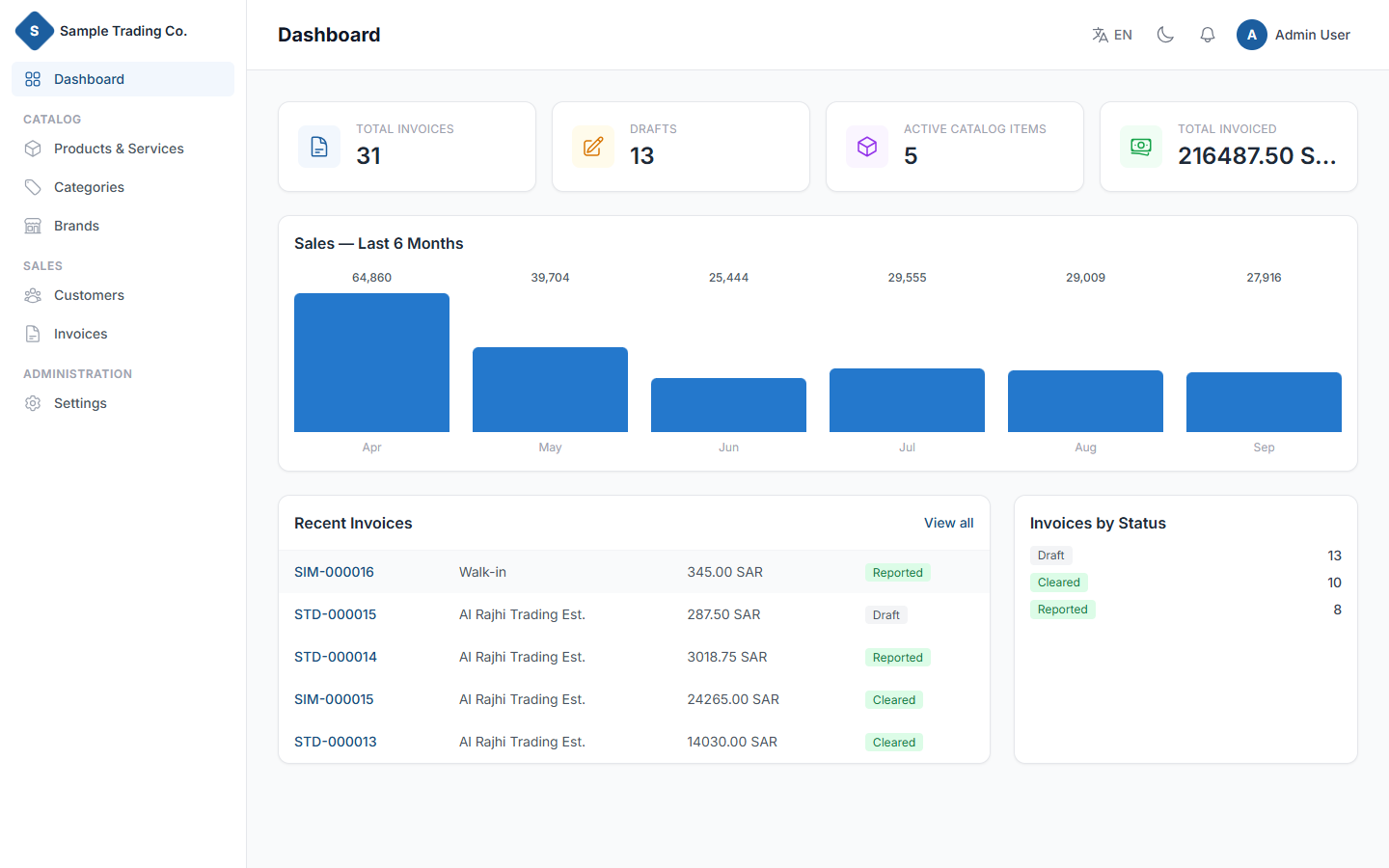The width and height of the screenshot is (1389, 868).
Task: Click the Categories tag icon
Action: [33, 187]
